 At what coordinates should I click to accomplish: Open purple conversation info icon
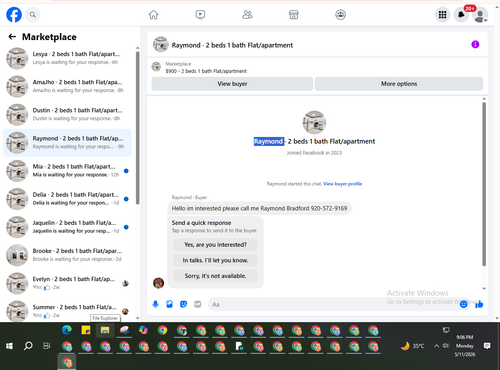(475, 44)
